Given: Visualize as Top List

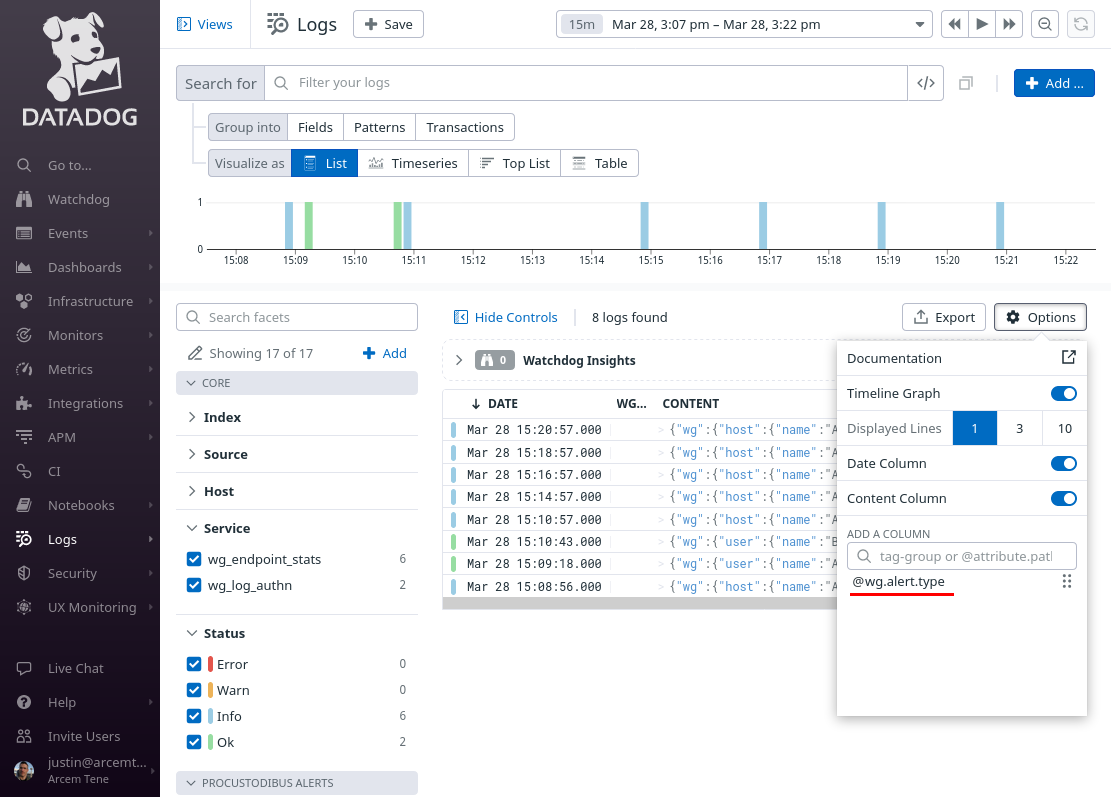Looking at the screenshot, I should tap(514, 163).
